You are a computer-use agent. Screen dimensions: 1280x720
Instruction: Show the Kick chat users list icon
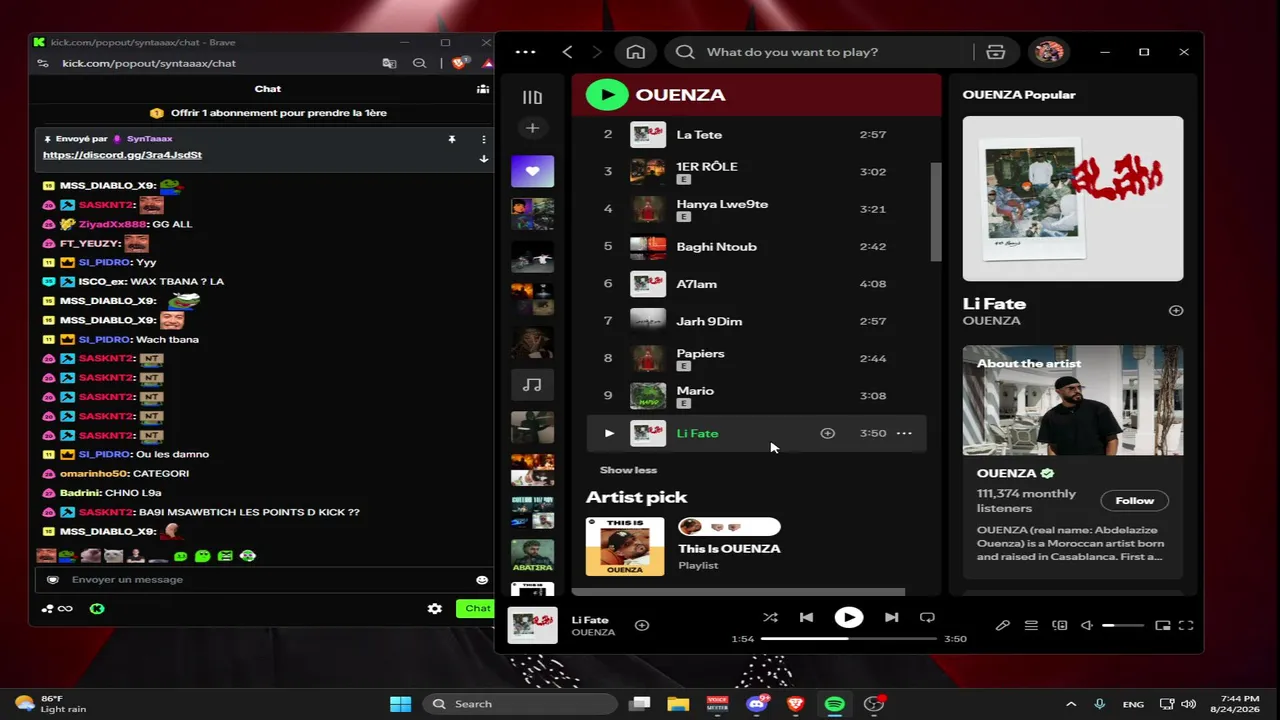483,89
